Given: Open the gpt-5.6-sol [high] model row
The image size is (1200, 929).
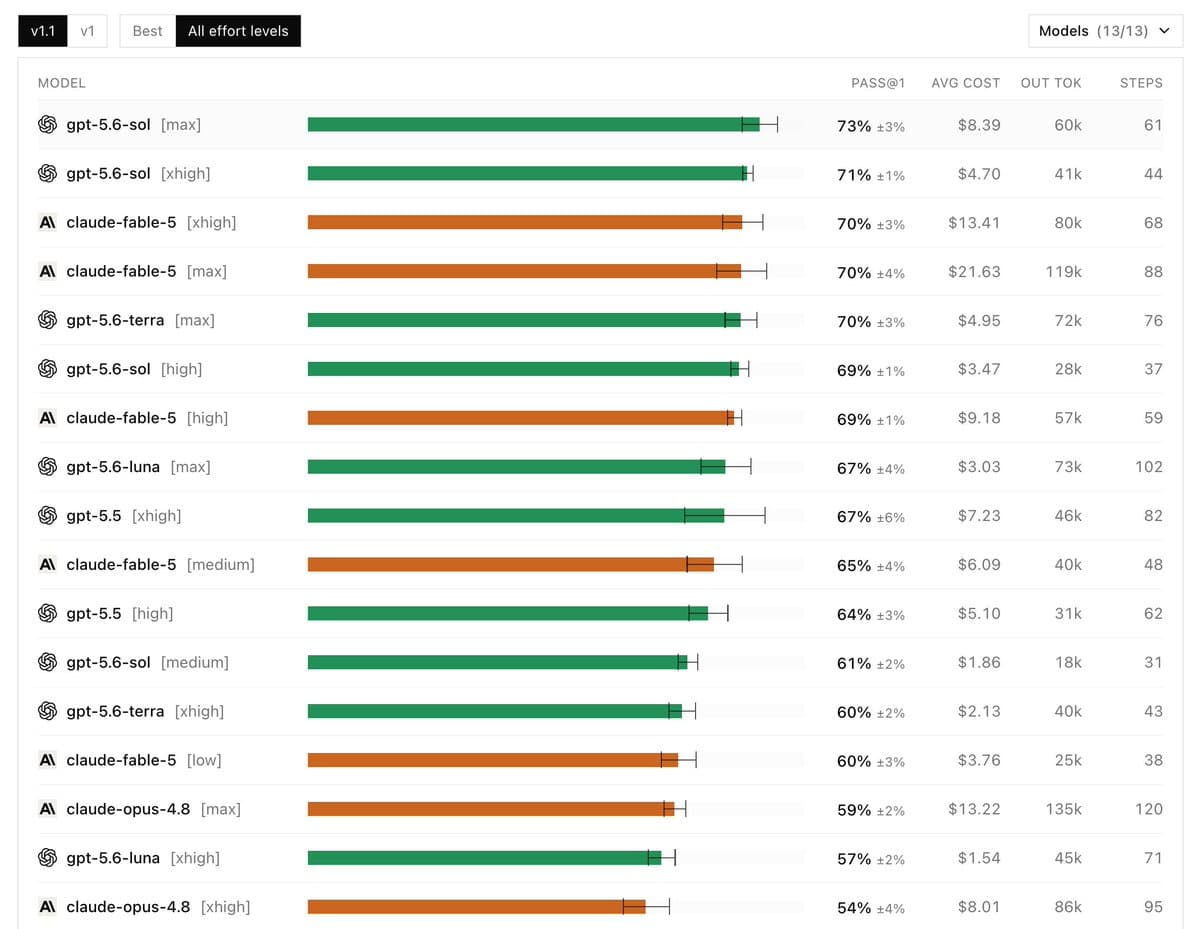Looking at the screenshot, I should click(x=600, y=369).
